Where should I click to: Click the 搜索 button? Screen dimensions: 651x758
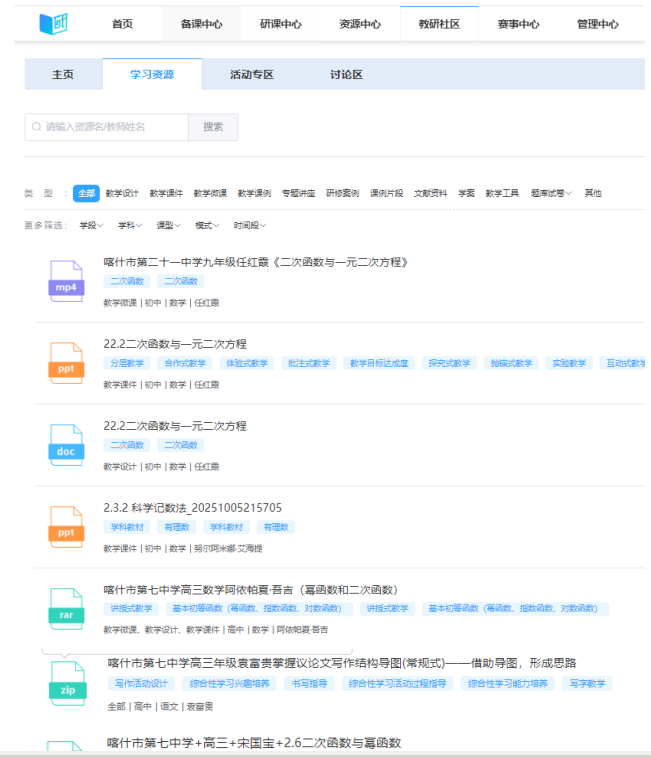213,127
